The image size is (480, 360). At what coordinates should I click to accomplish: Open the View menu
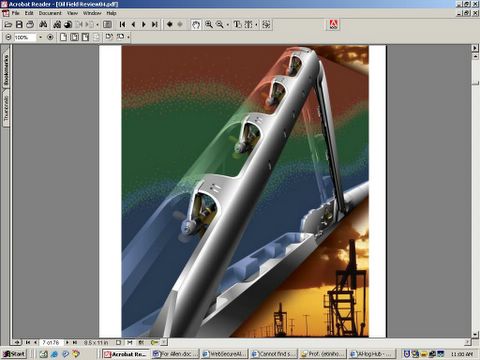[x=72, y=13]
